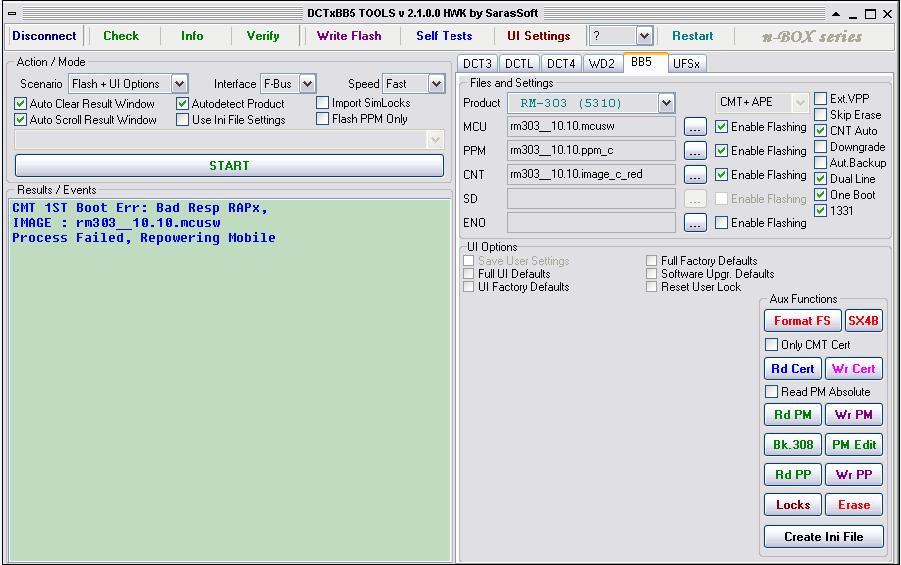
Task: Uncheck Dual Line option
Action: pyautogui.click(x=821, y=179)
